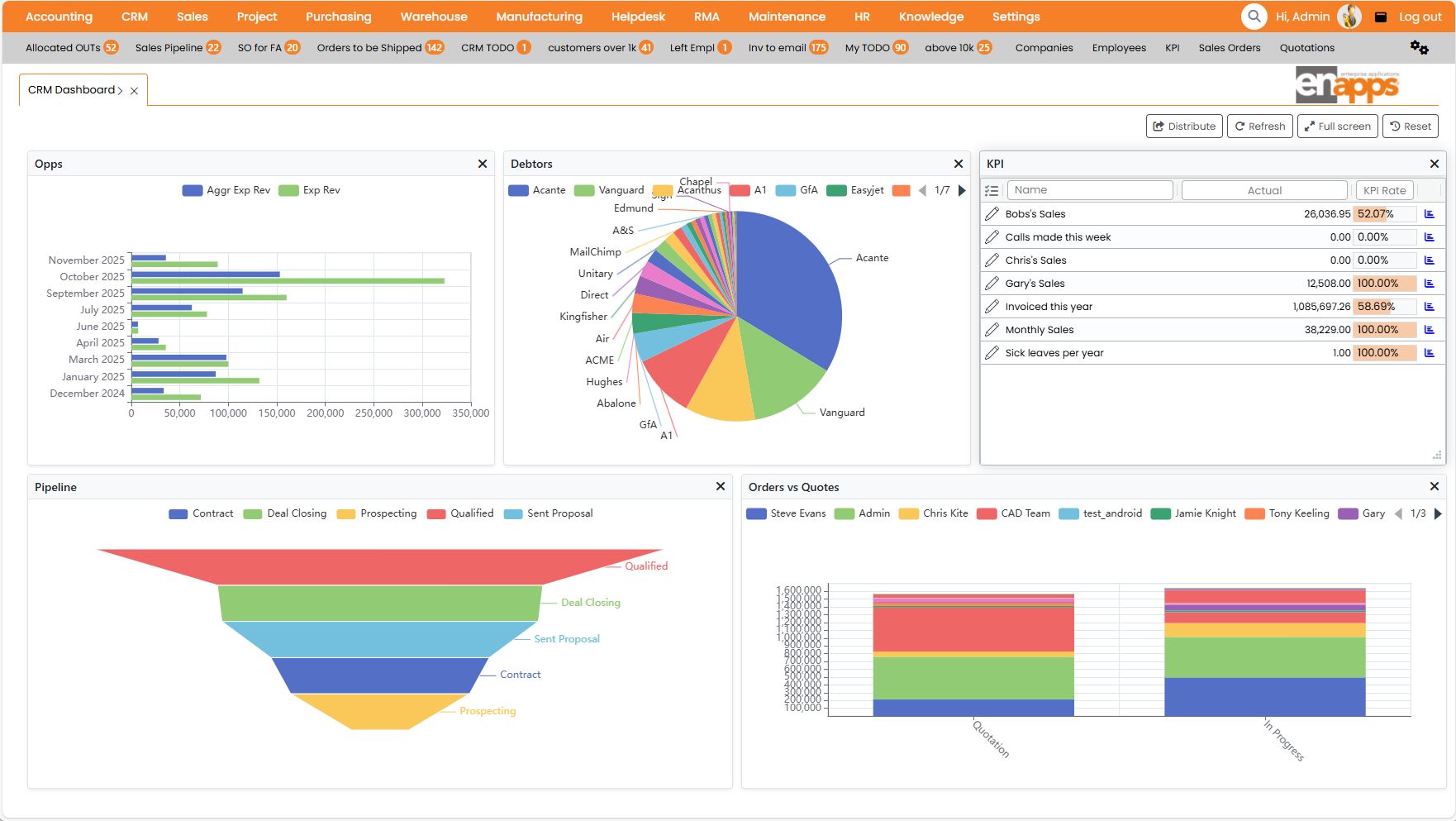Go to next Debtors legend page arrow
1456x821 pixels.
point(960,189)
